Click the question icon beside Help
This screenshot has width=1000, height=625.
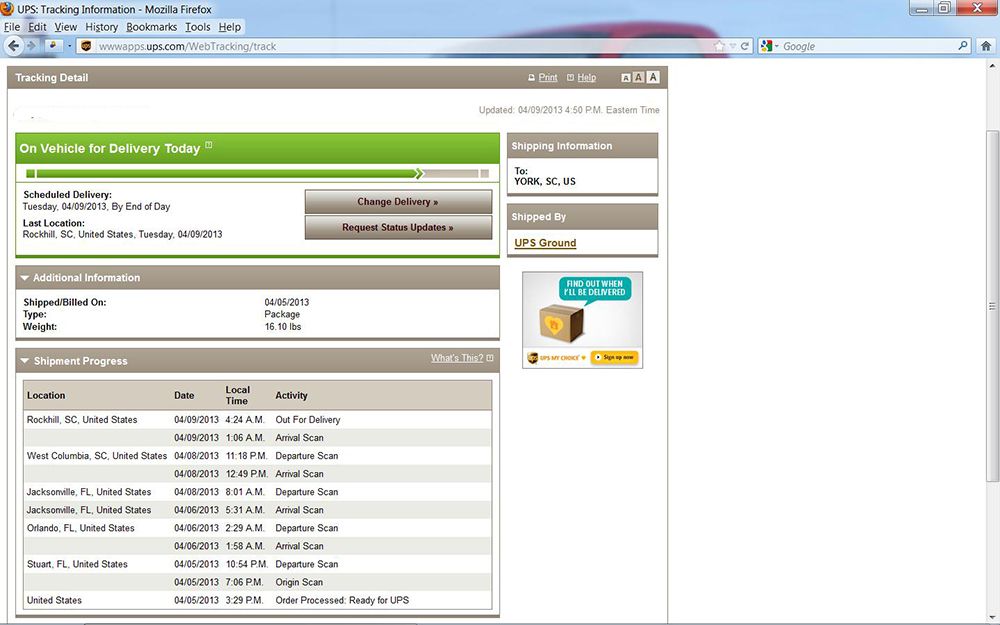point(571,78)
